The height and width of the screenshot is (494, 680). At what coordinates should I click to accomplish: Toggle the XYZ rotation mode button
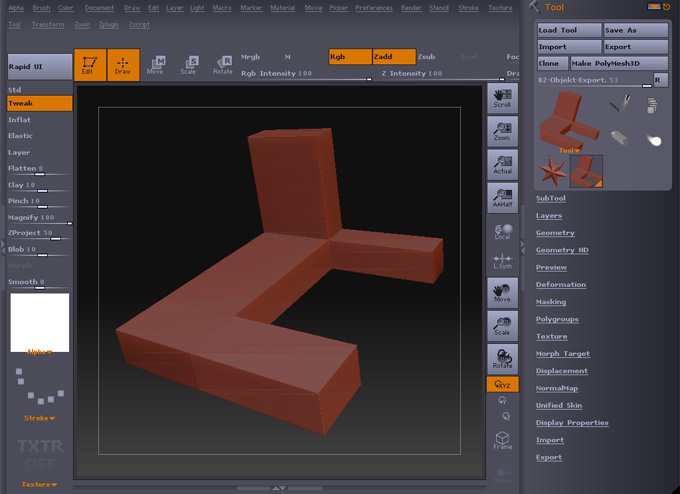point(502,384)
